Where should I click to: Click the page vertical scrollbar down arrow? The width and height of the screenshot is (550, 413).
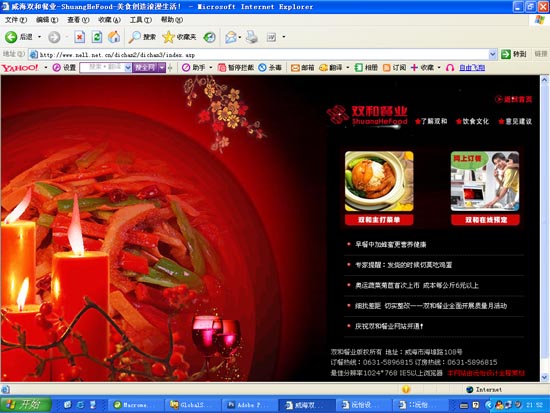point(544,377)
